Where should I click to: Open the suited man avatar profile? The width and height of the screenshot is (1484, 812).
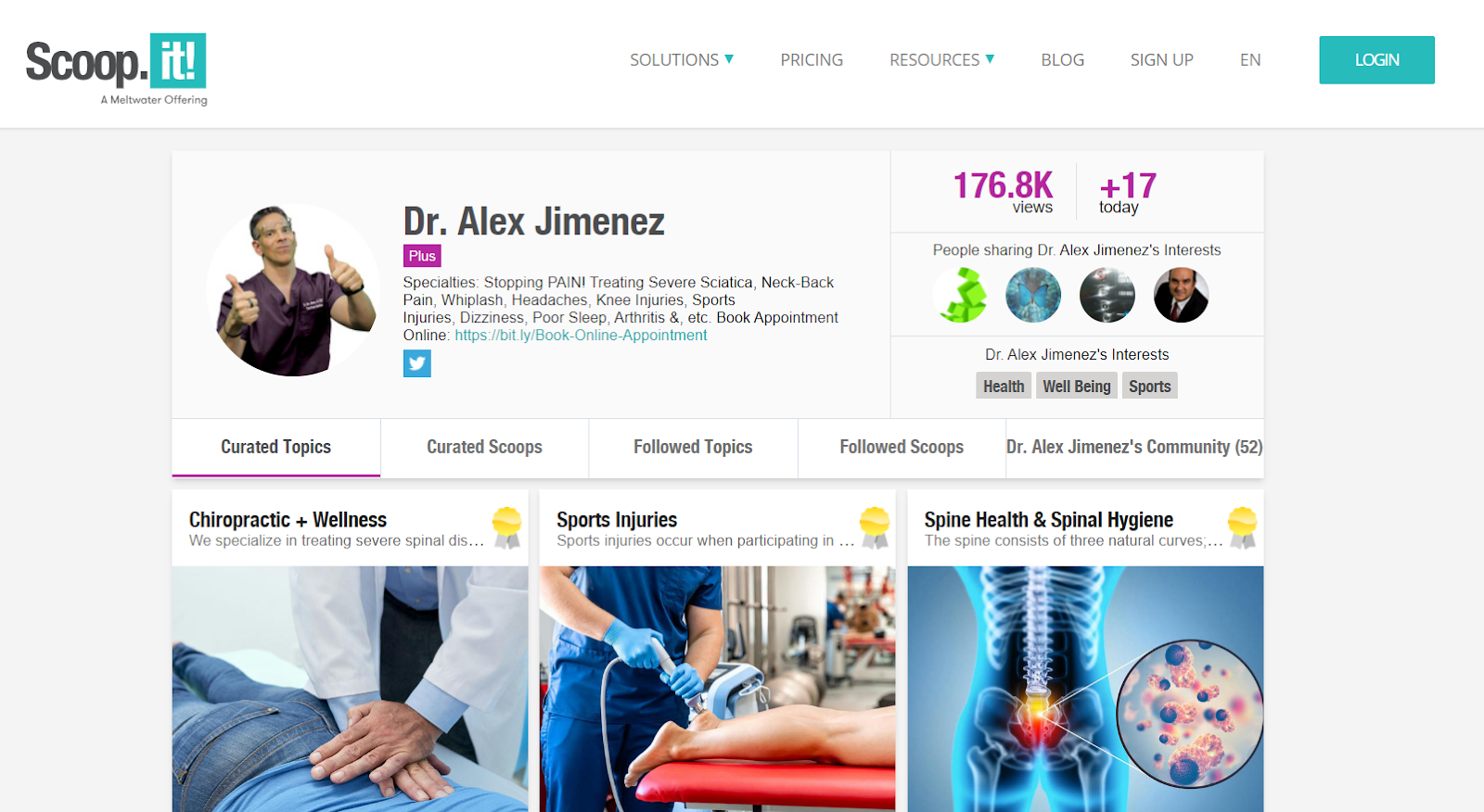tap(1182, 295)
